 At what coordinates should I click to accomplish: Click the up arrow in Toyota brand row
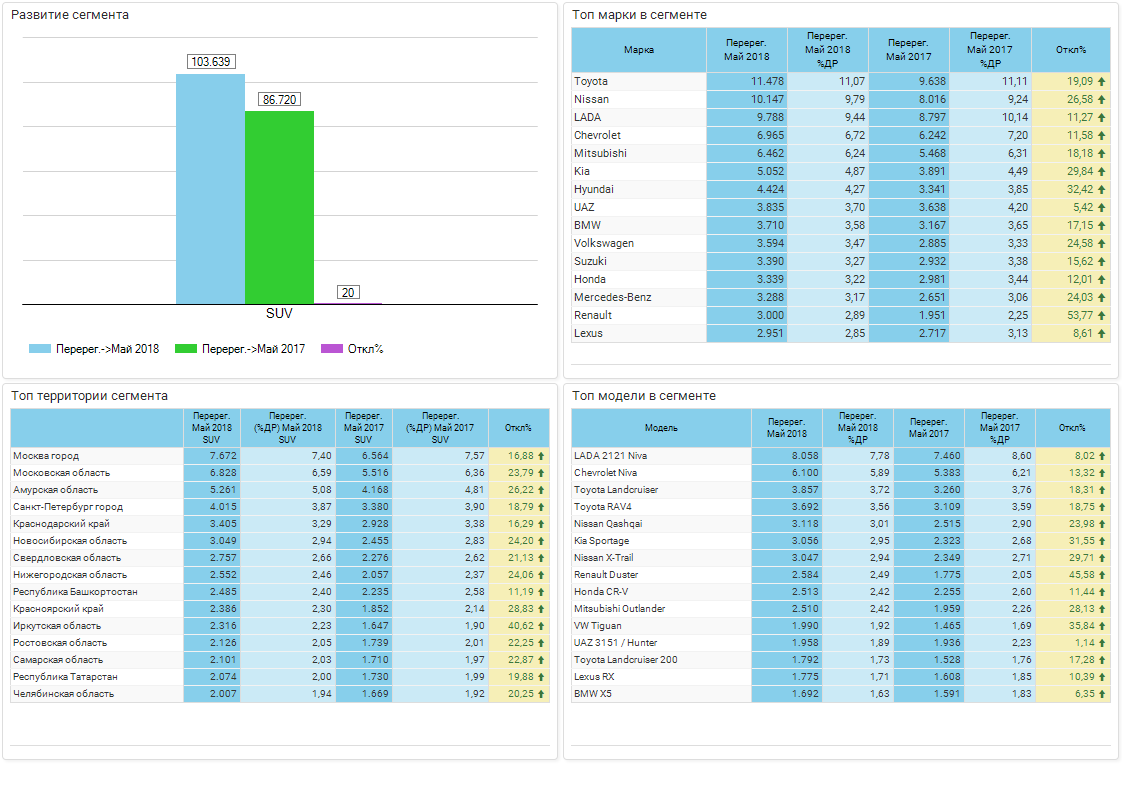point(1101,82)
